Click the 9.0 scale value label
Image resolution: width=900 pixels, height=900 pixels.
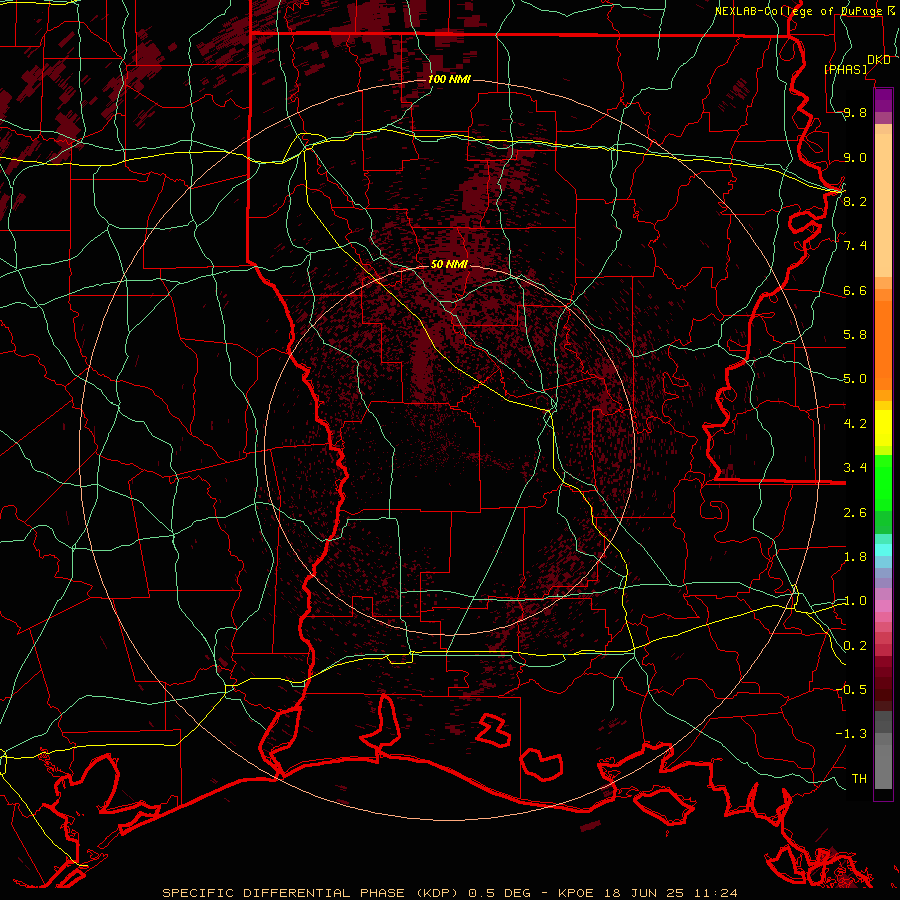tap(855, 157)
